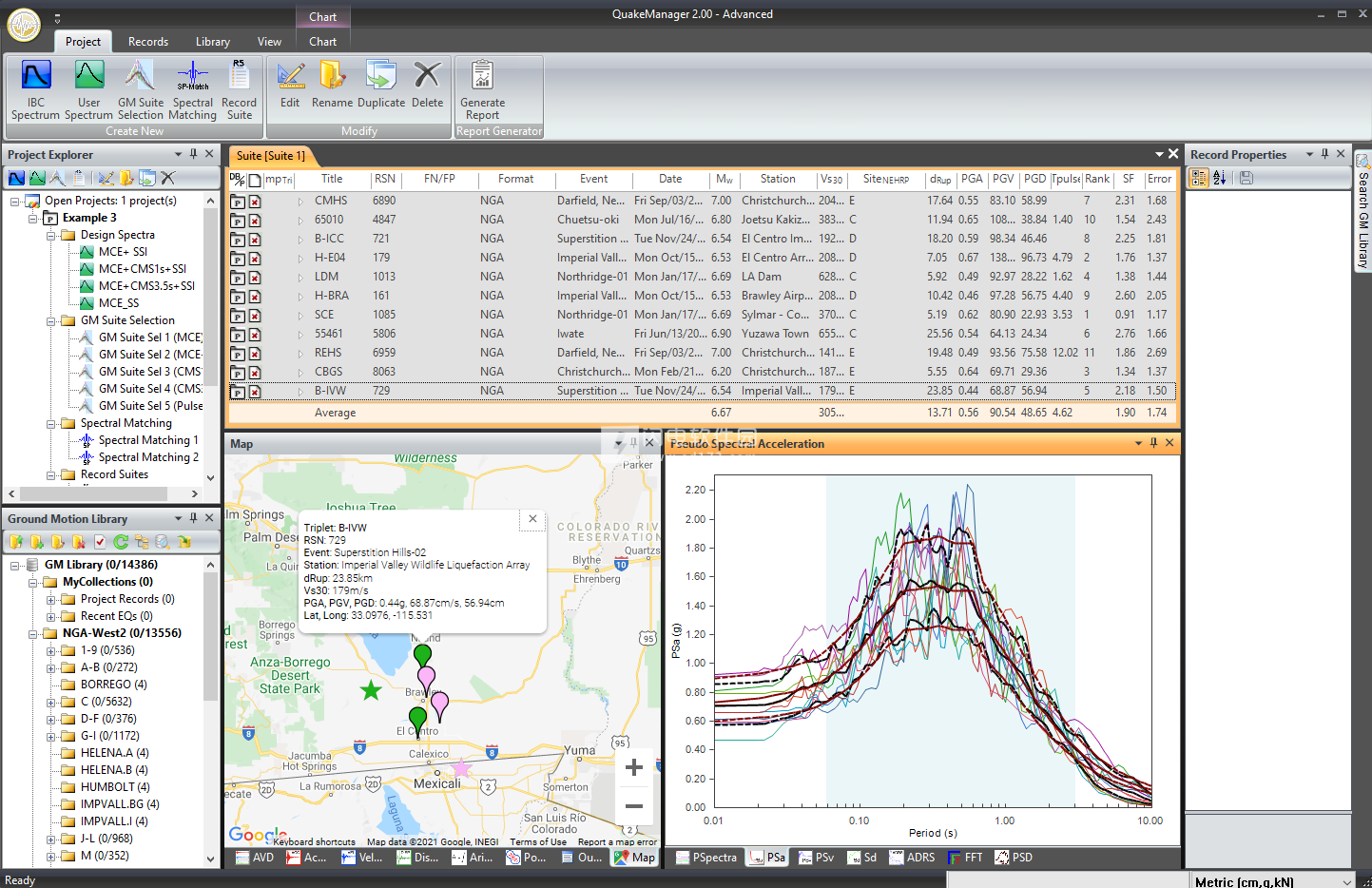The image size is (1372, 888).
Task: Open Project Explorer panel options dropdown
Action: click(178, 154)
